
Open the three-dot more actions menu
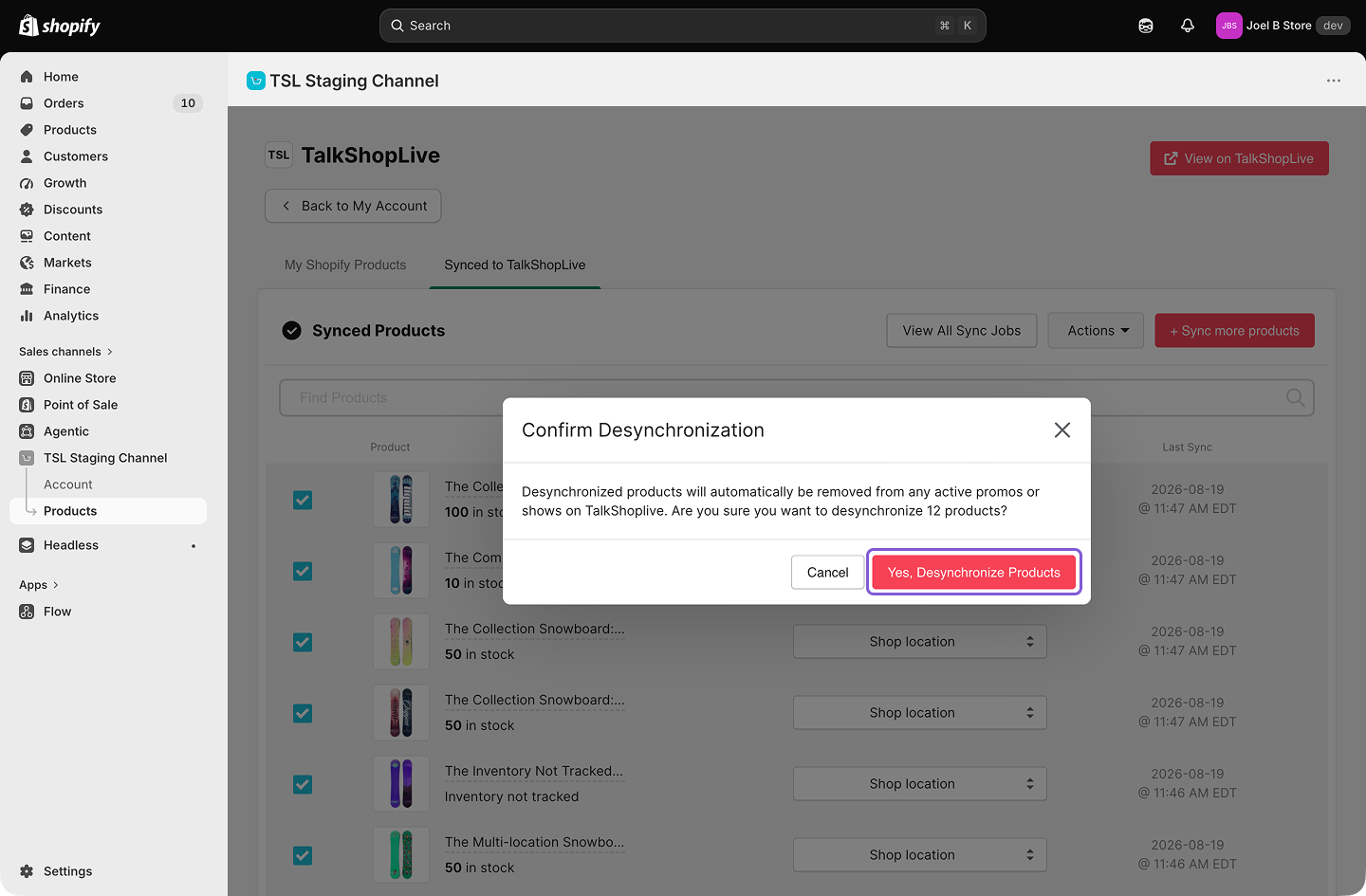point(1334,81)
